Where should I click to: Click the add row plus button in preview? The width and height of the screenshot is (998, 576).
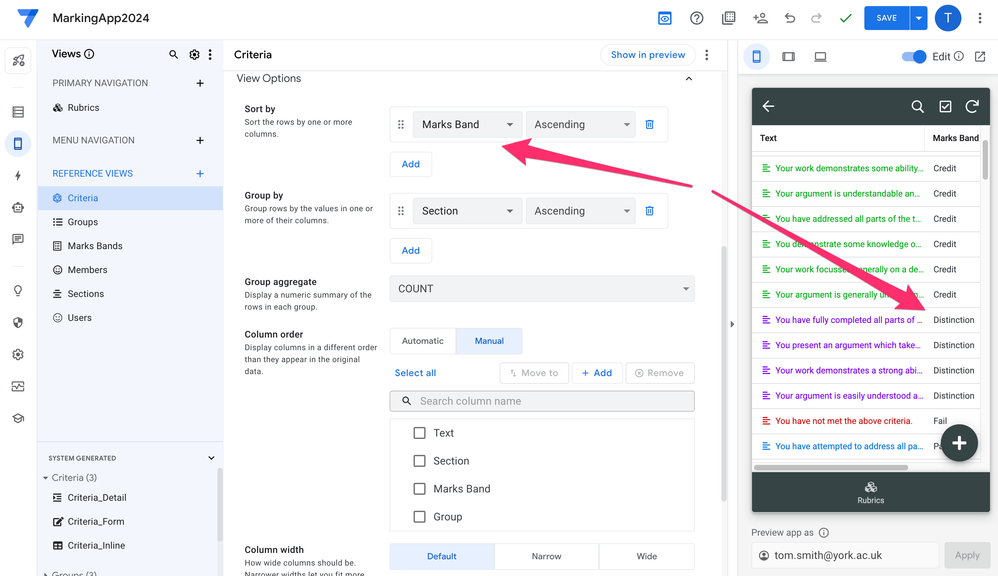959,443
